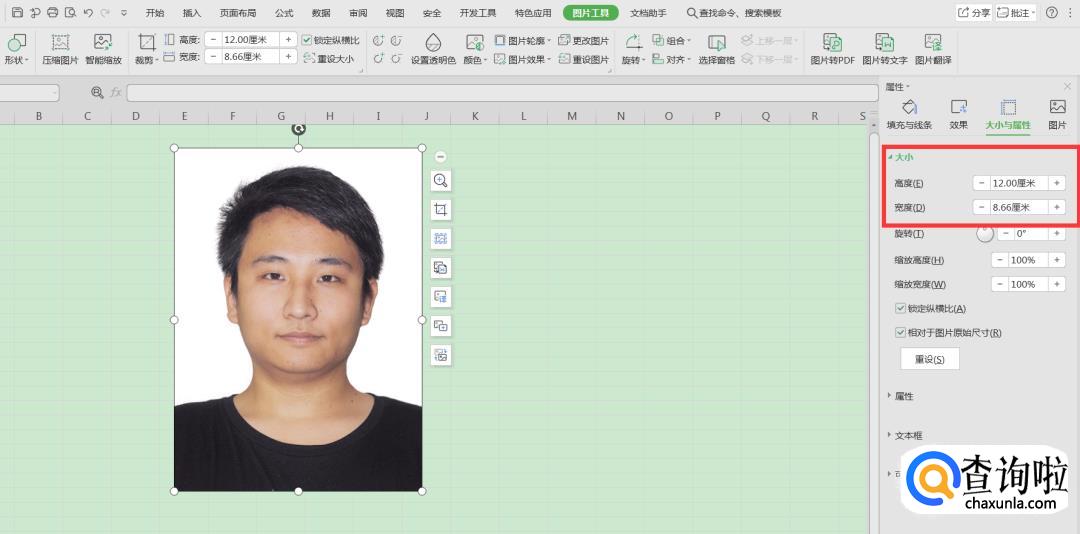Switch to the 插入 ribbon tab
1080x534 pixels.
(x=192, y=13)
